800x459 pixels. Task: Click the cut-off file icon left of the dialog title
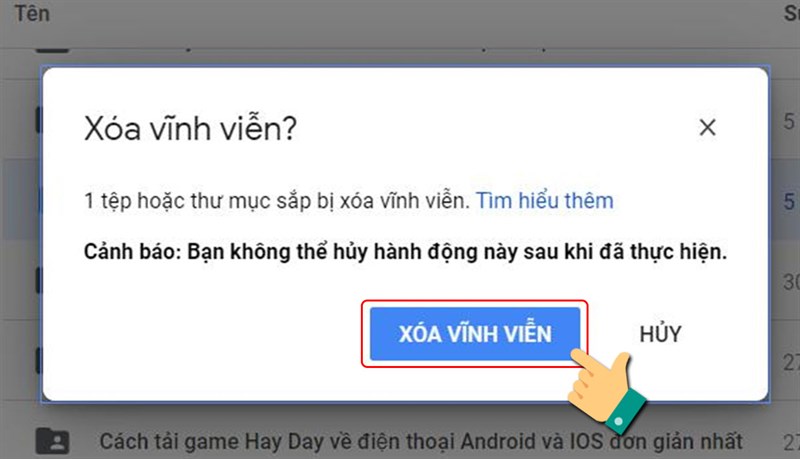(39, 120)
